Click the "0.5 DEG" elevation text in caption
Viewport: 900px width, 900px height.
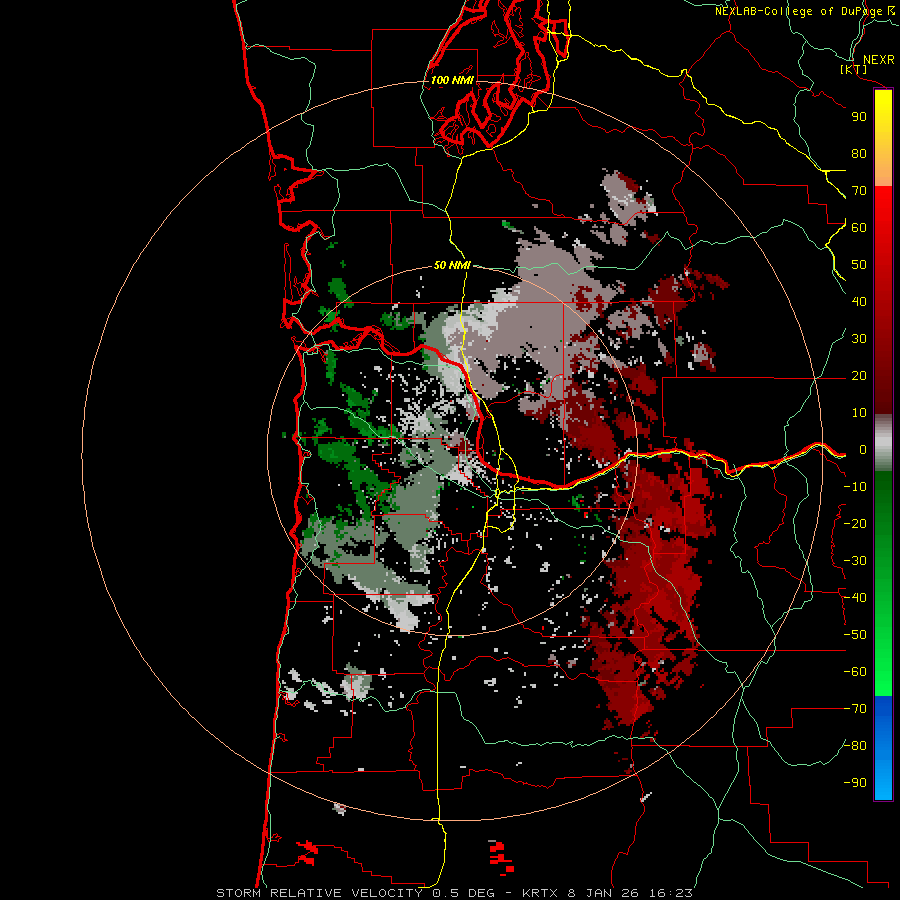[x=461, y=893]
